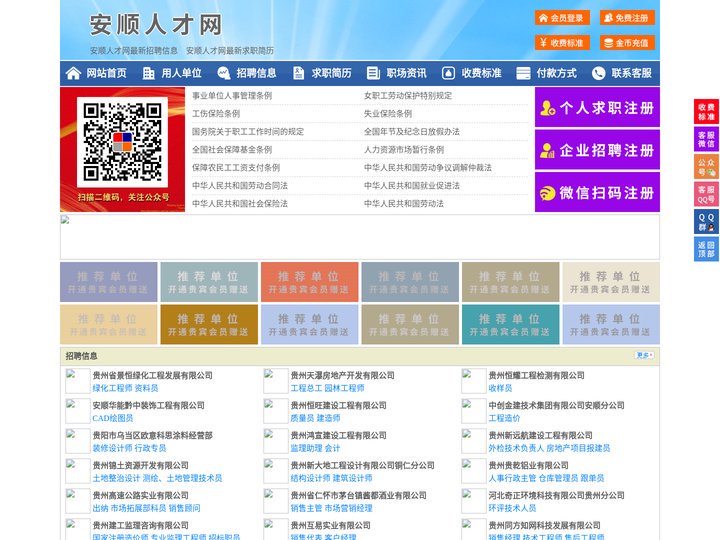
Task: Open 中华人民共和国就业促进法 link
Action: point(412,186)
